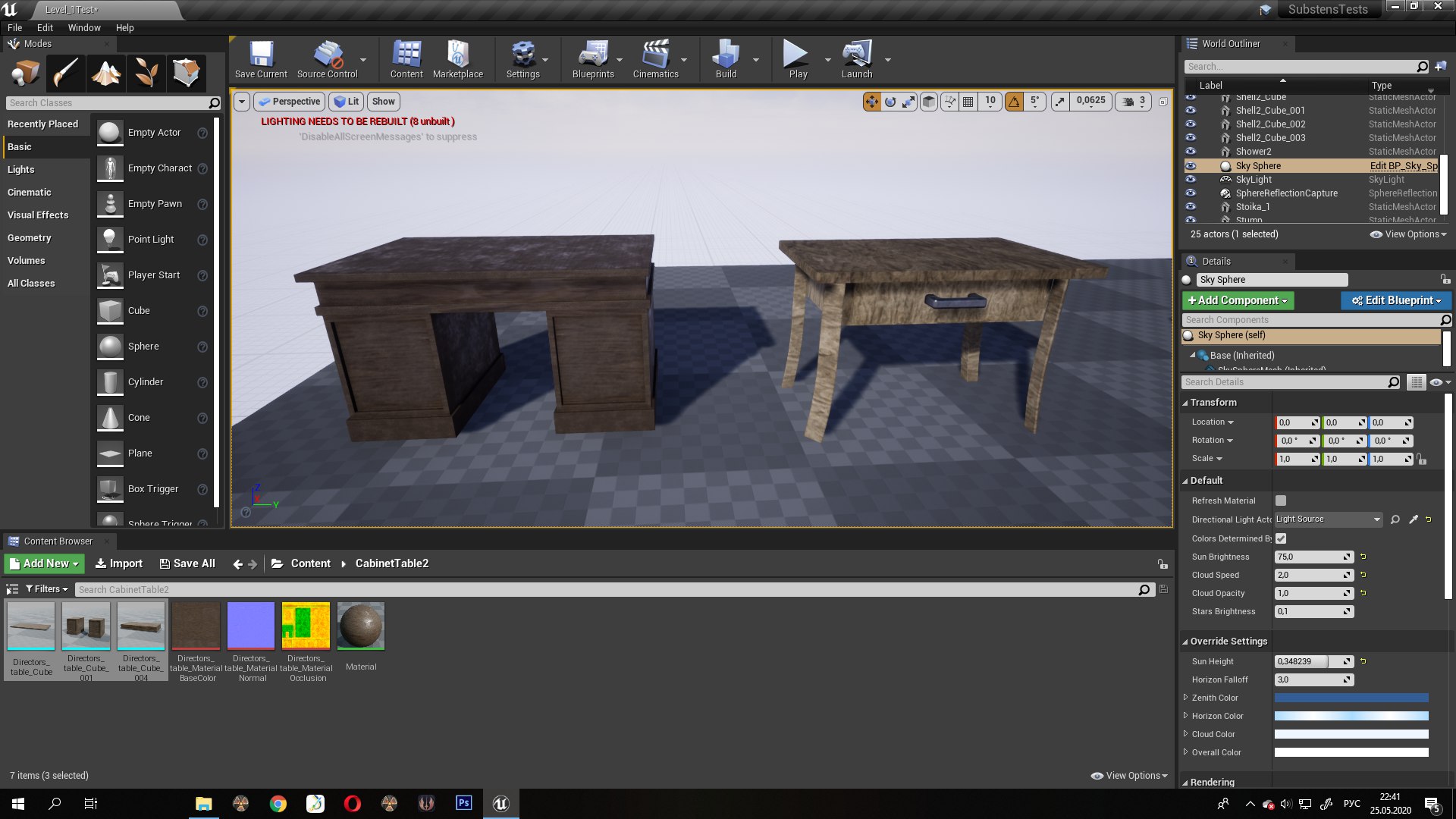Click Zenith Color swatch bar

(x=1351, y=698)
